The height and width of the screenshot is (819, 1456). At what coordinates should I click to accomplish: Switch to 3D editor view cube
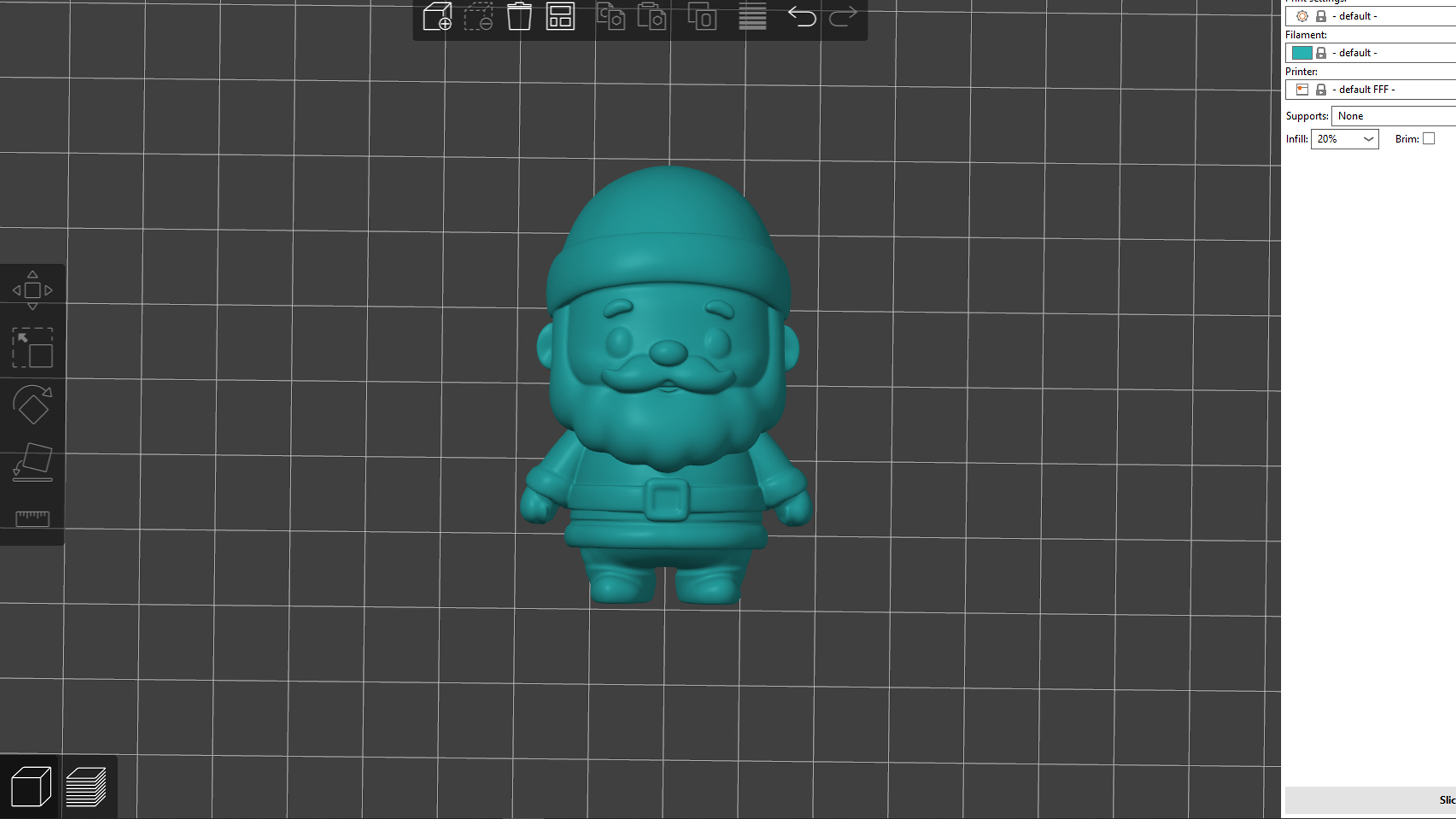tap(30, 786)
